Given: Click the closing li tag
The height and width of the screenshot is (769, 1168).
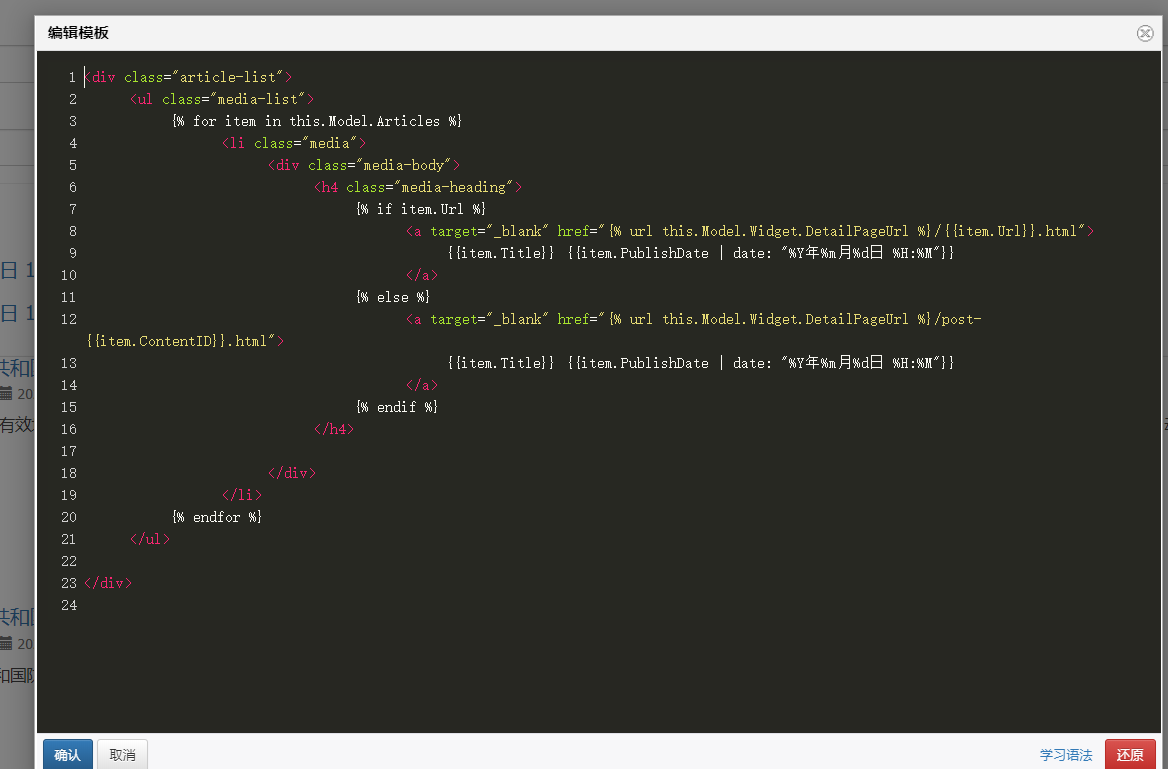Looking at the screenshot, I should 242,495.
